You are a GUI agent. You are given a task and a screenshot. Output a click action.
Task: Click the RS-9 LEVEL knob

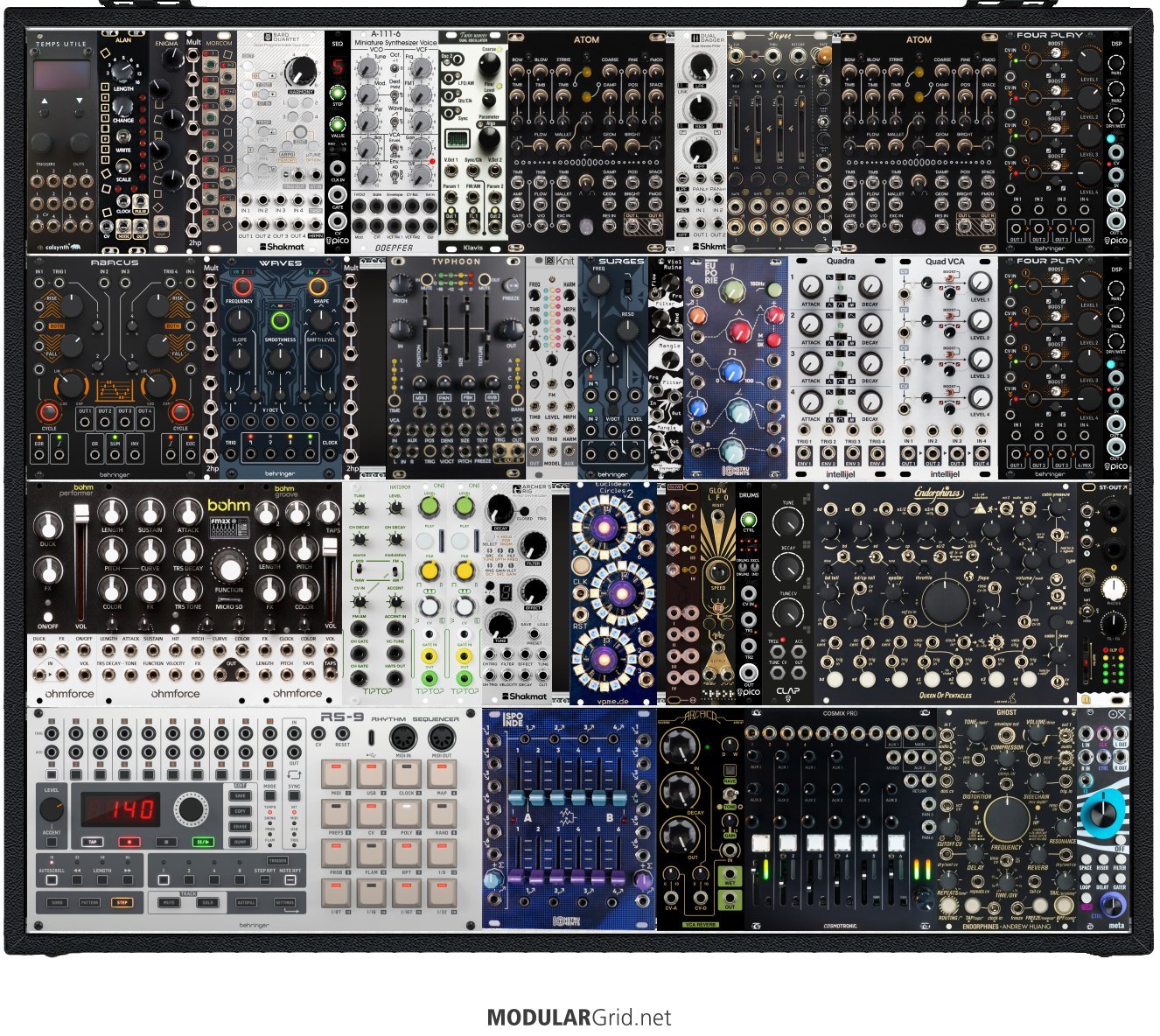click(52, 809)
